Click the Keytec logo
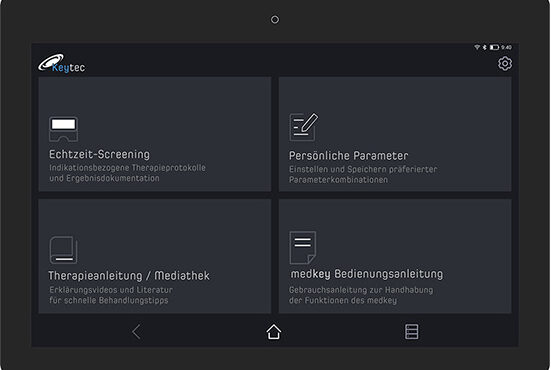 (61, 63)
